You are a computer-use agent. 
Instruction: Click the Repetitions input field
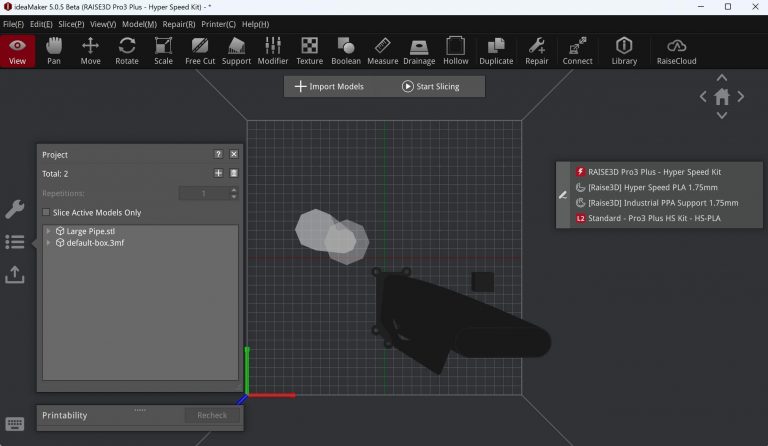pyautogui.click(x=204, y=193)
